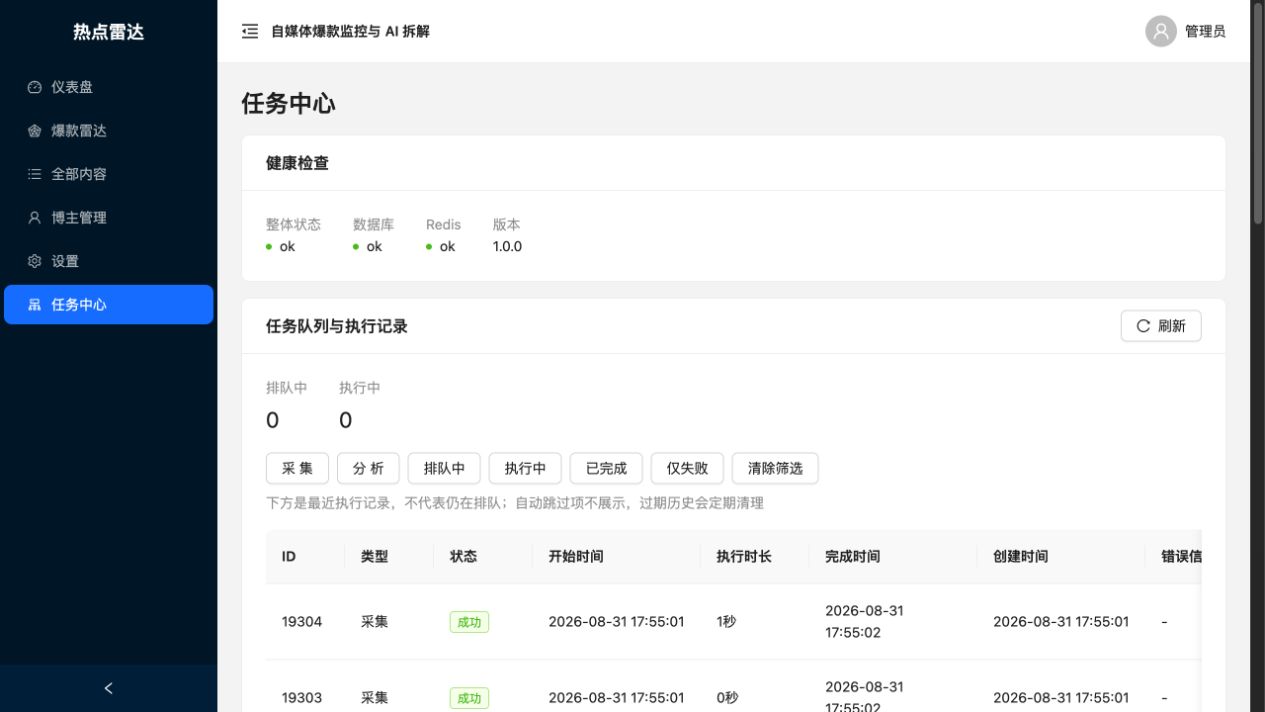Show only 执行中 tasks
The height and width of the screenshot is (712, 1265).
click(525, 468)
